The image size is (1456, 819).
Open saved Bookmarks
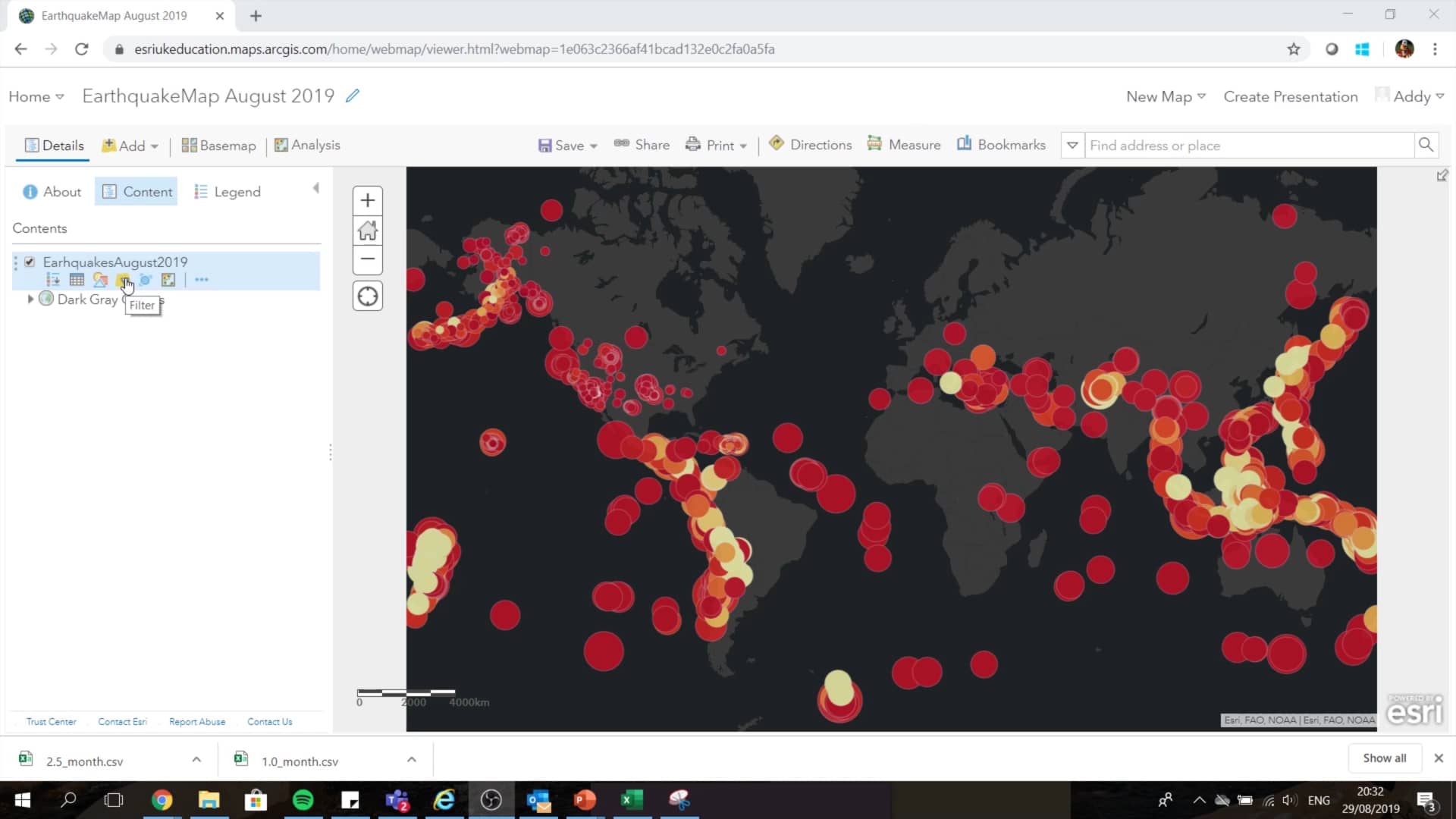(x=1001, y=144)
